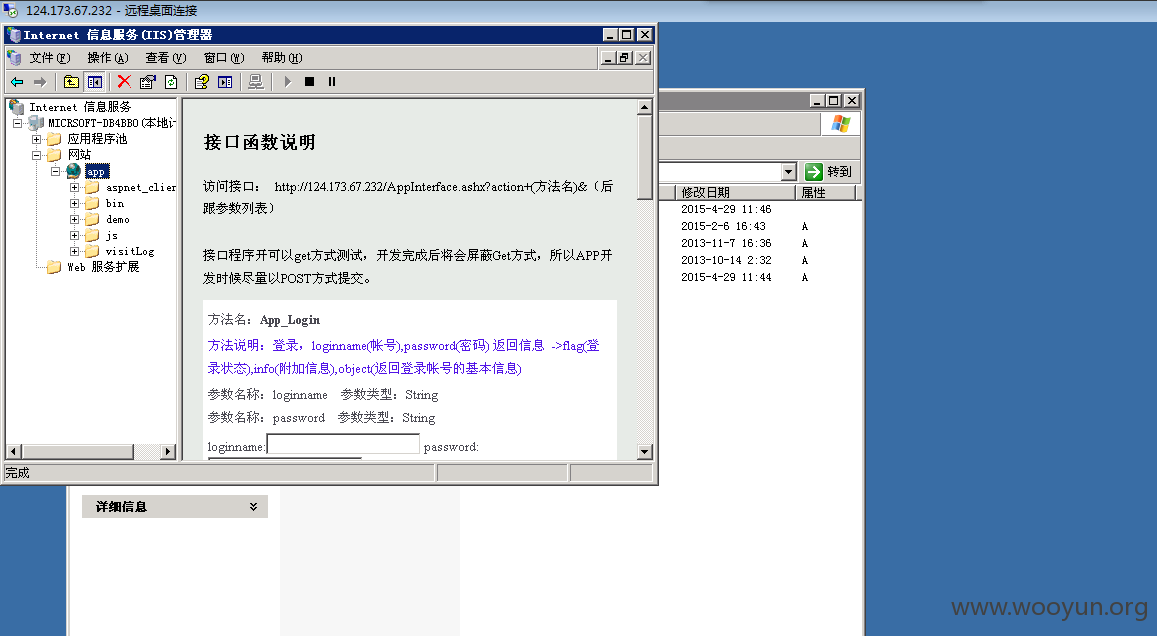Start the site with play icon
This screenshot has height=636, width=1157.
click(288, 82)
